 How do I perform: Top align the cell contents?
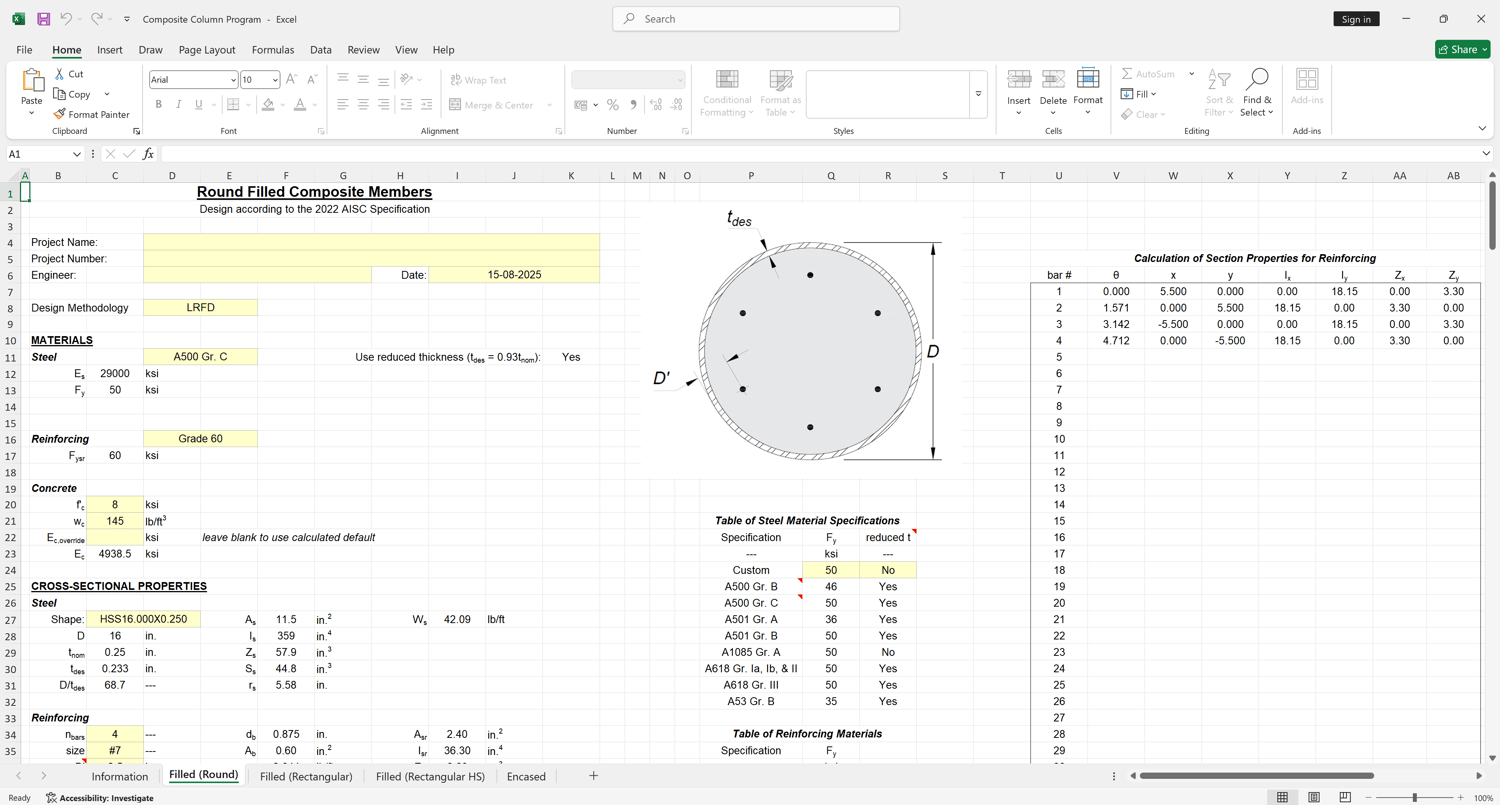(x=343, y=79)
